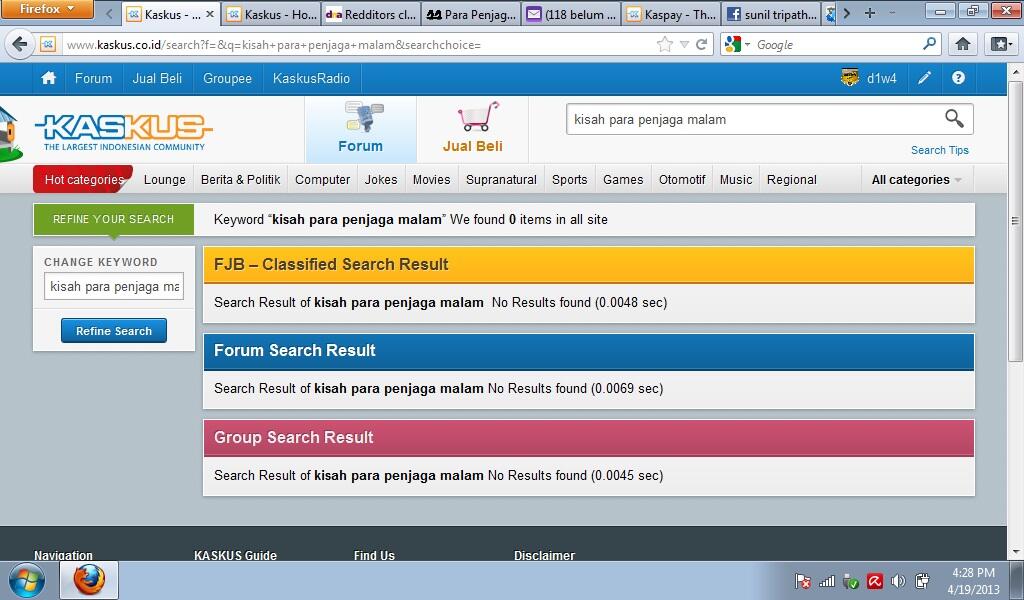
Task: Open Google search engine dropdown arrow
Action: coord(748,44)
